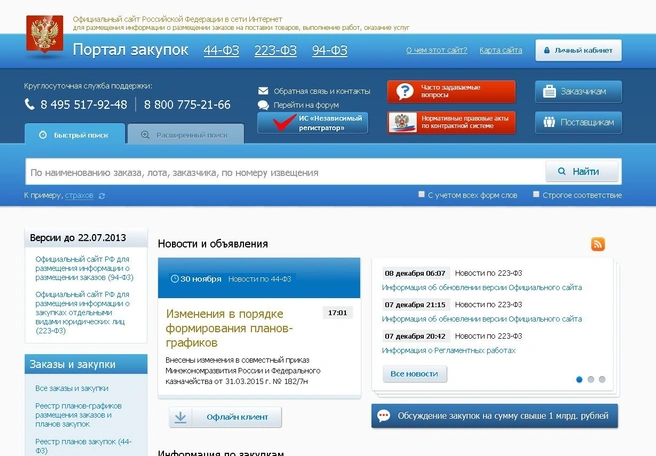
Task: Open Информация о Регламентных работах link
Action: point(448,351)
